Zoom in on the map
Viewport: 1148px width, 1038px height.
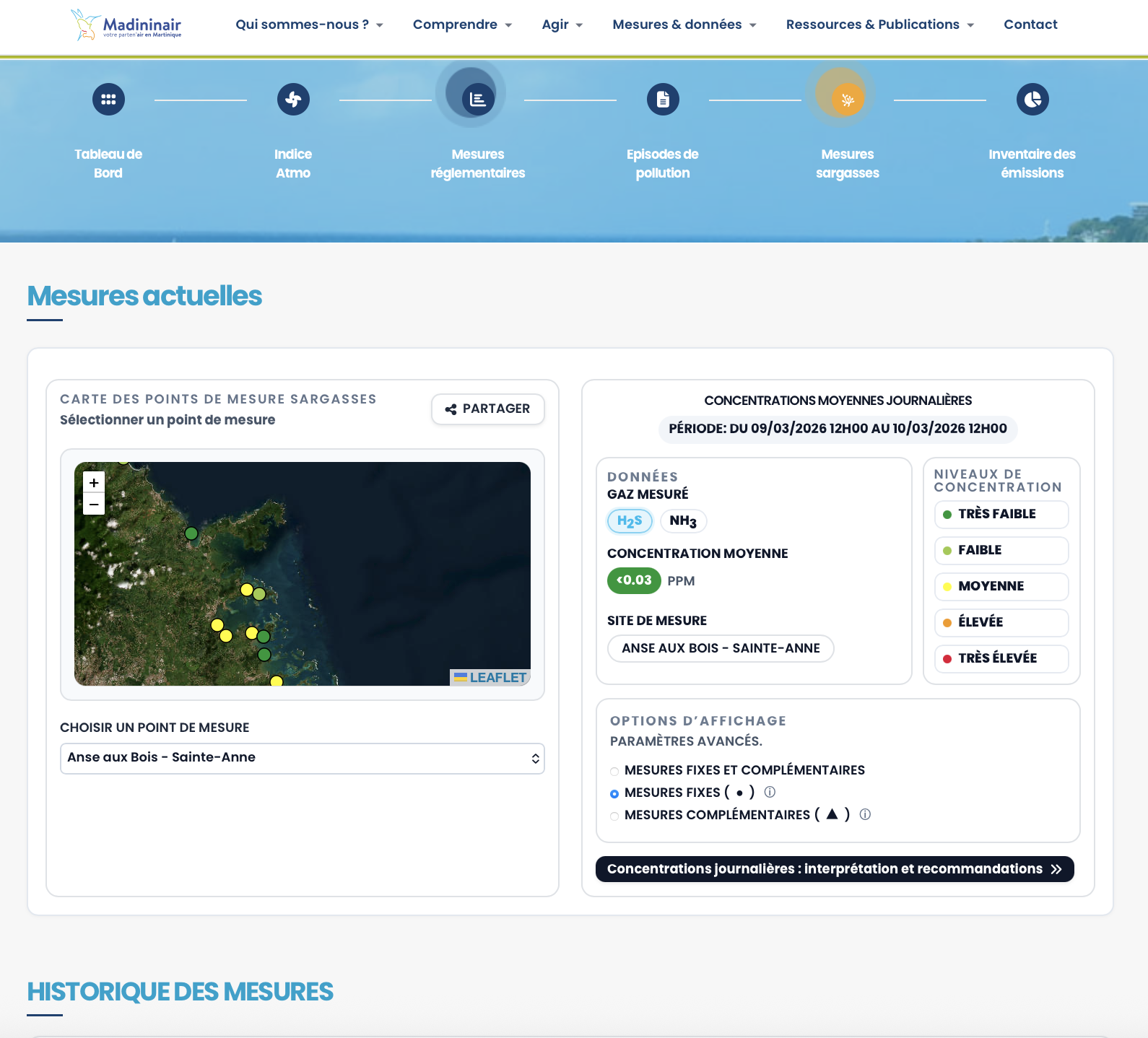point(94,483)
